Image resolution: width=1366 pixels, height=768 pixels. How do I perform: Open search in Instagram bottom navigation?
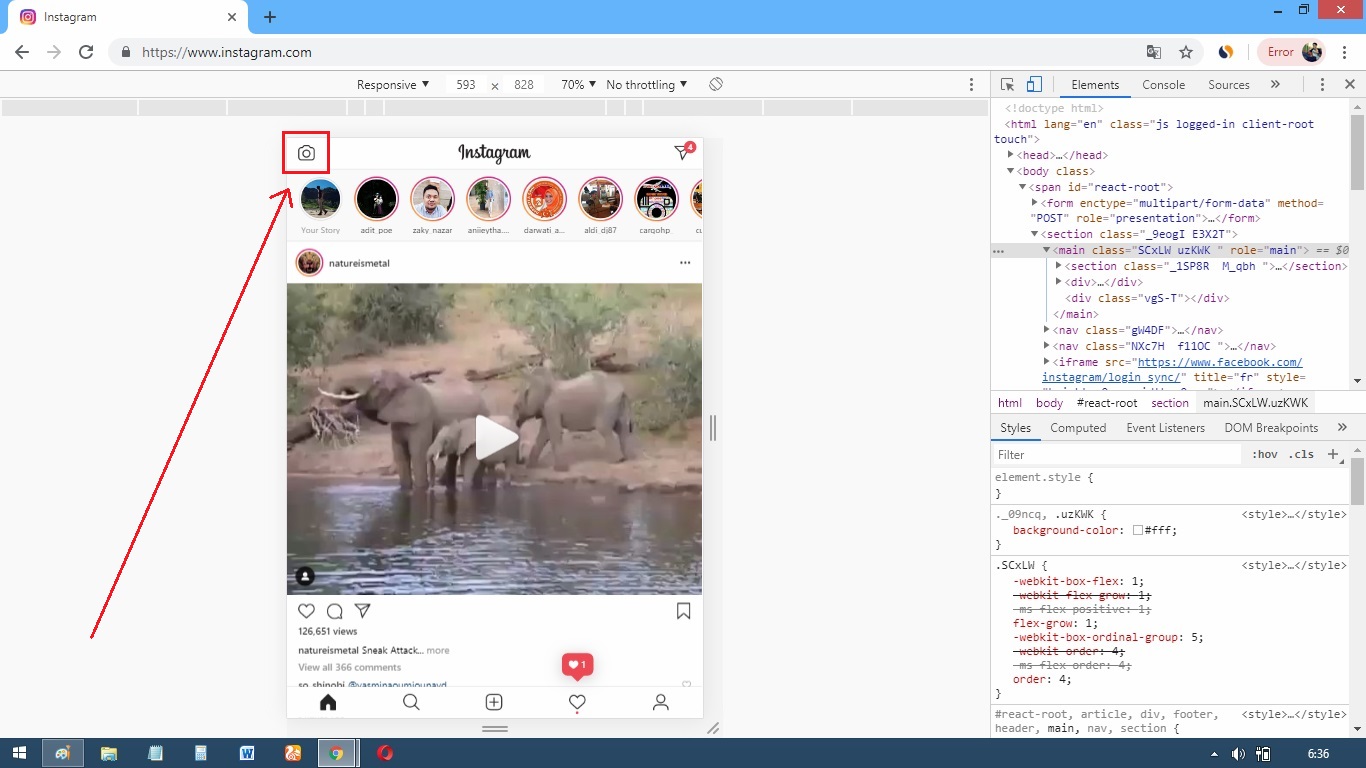(x=411, y=703)
